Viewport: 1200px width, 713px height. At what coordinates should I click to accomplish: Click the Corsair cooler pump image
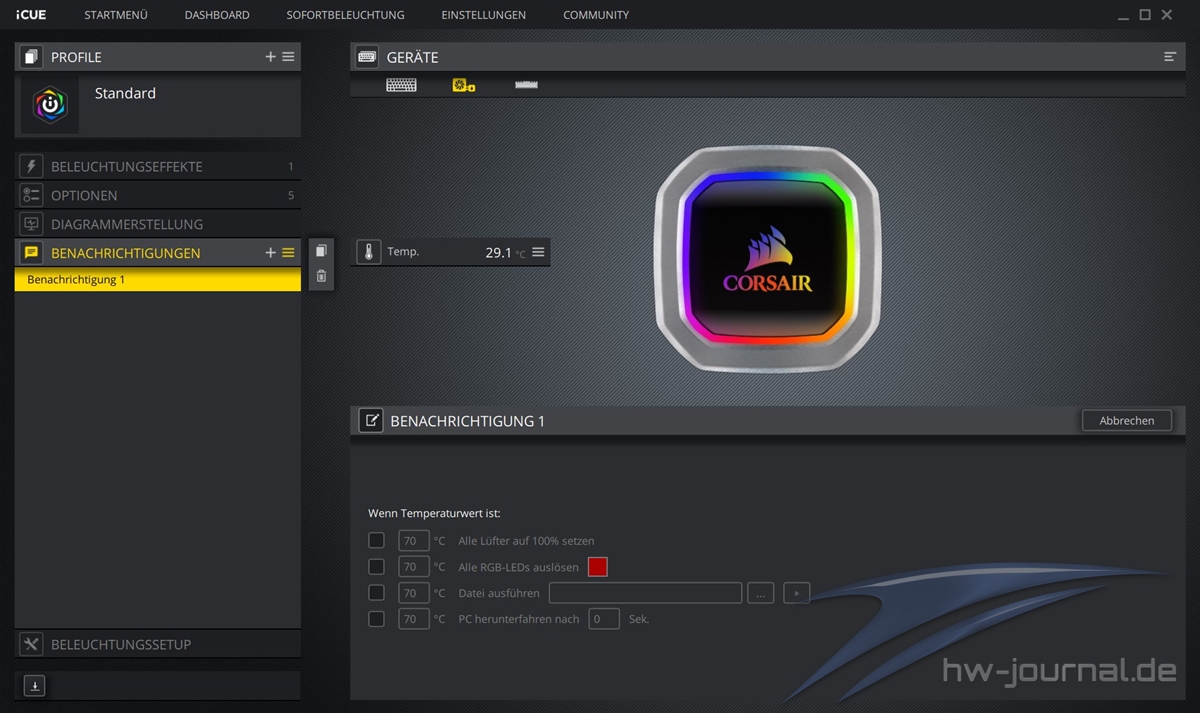[767, 258]
